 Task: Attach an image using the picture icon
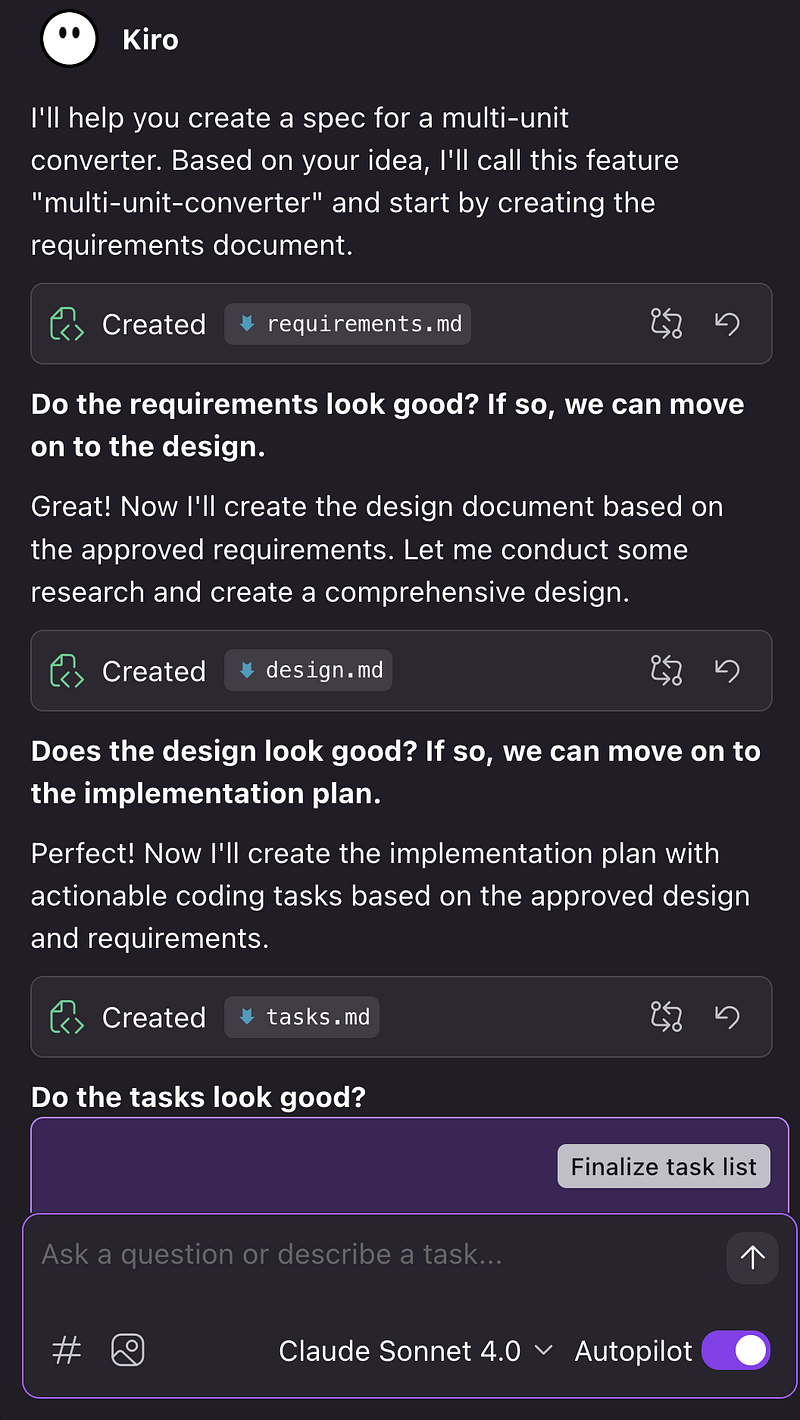coord(128,1351)
